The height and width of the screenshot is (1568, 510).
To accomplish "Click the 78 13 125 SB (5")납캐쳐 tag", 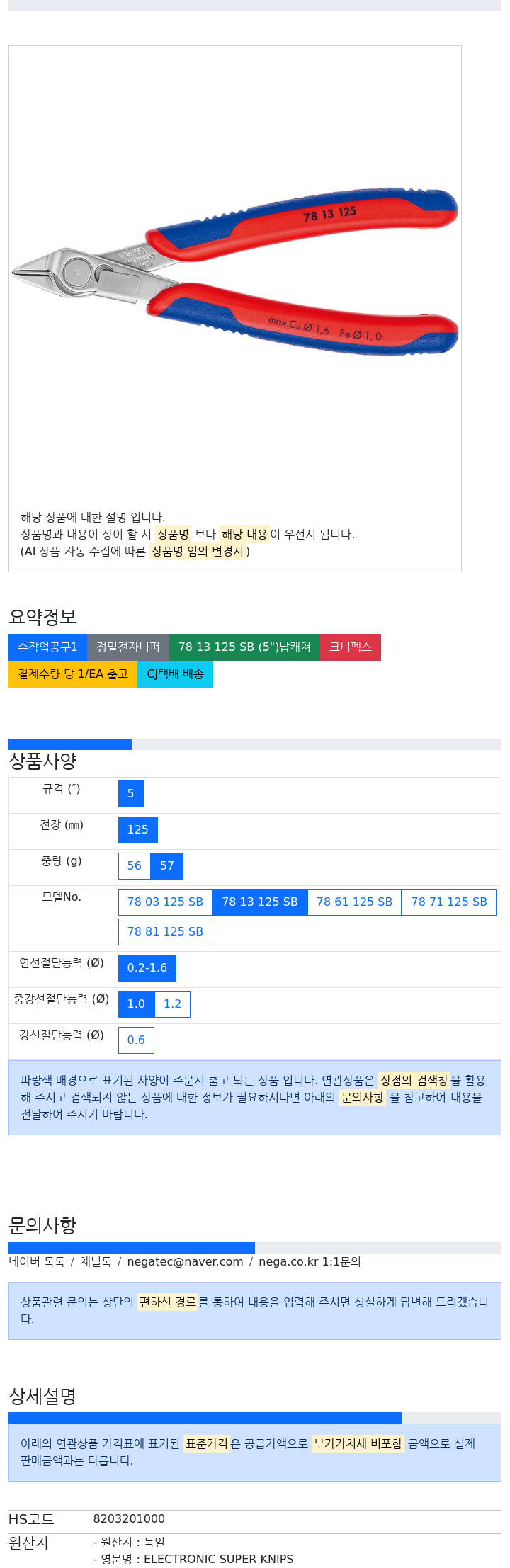I will 244,647.
